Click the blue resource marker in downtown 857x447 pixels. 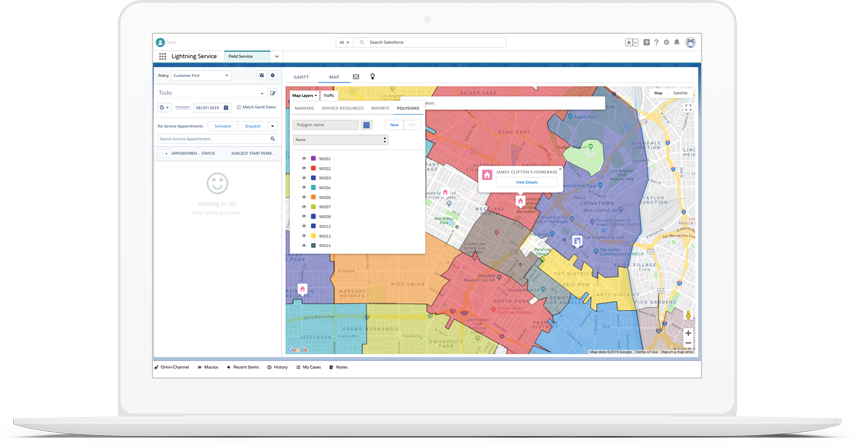coord(577,240)
